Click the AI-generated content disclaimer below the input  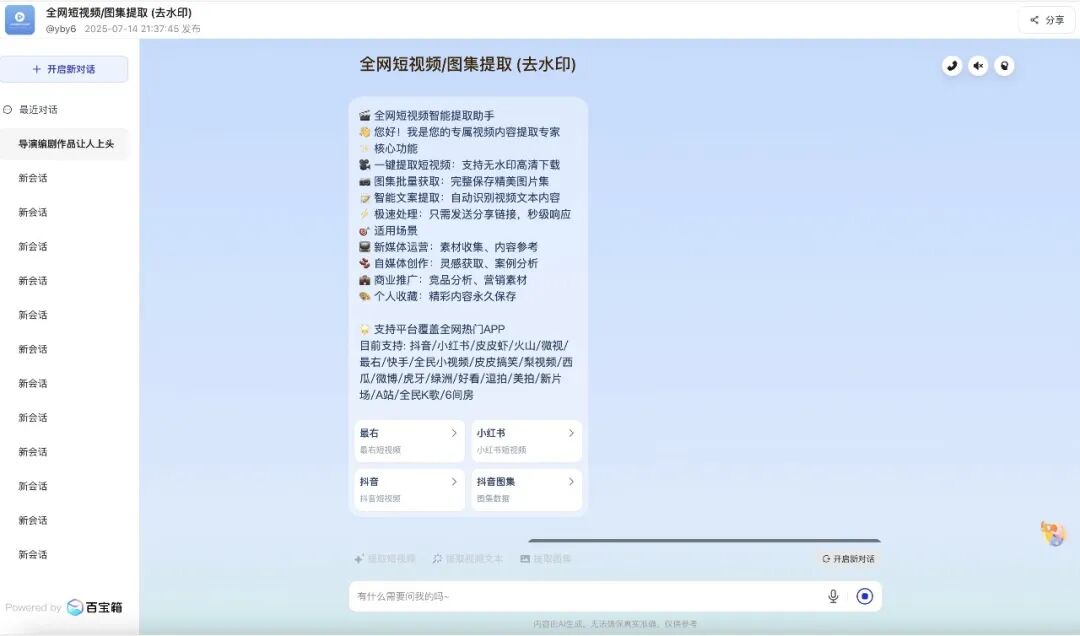pyautogui.click(x=615, y=624)
